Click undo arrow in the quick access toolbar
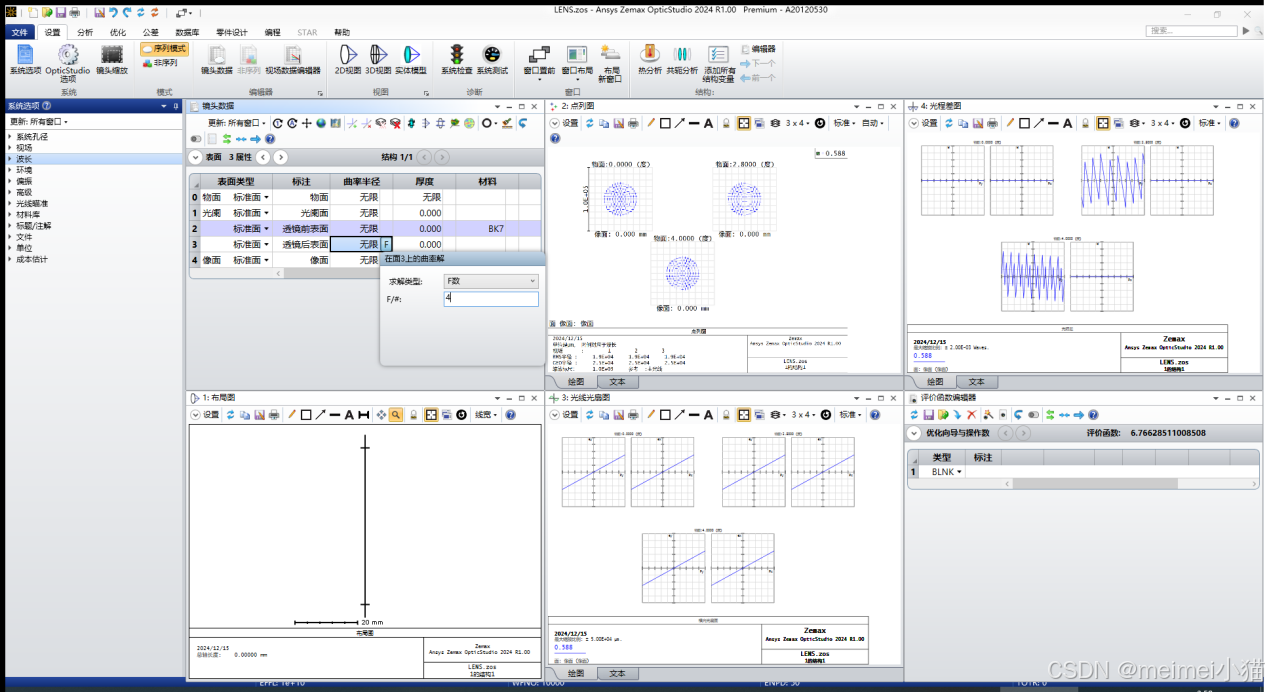This screenshot has width=1269, height=692. 113,13
